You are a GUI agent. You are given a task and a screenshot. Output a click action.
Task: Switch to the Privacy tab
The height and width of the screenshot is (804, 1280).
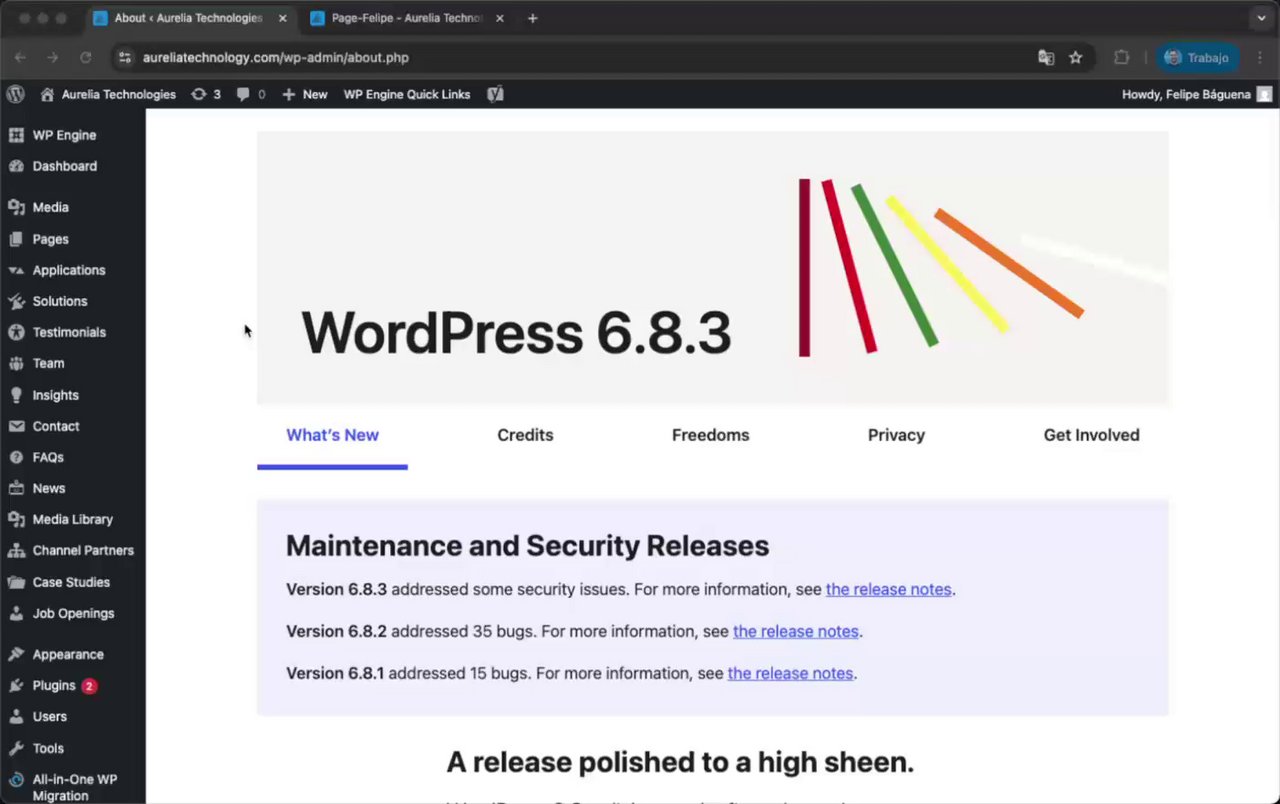tap(896, 435)
